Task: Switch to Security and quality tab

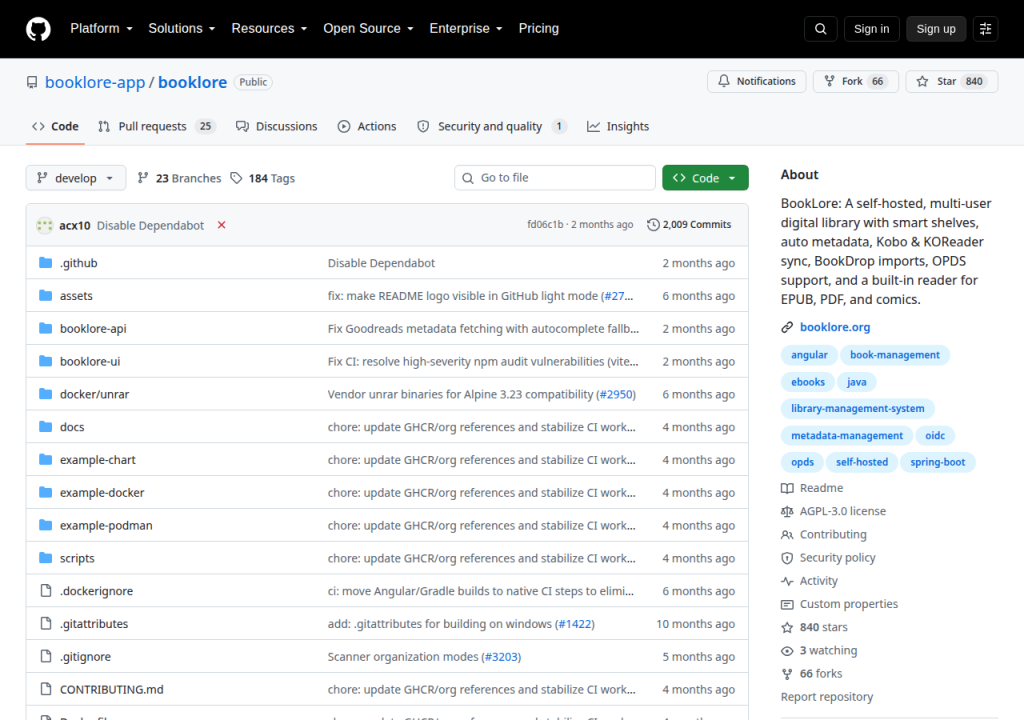Action: [x=492, y=127]
